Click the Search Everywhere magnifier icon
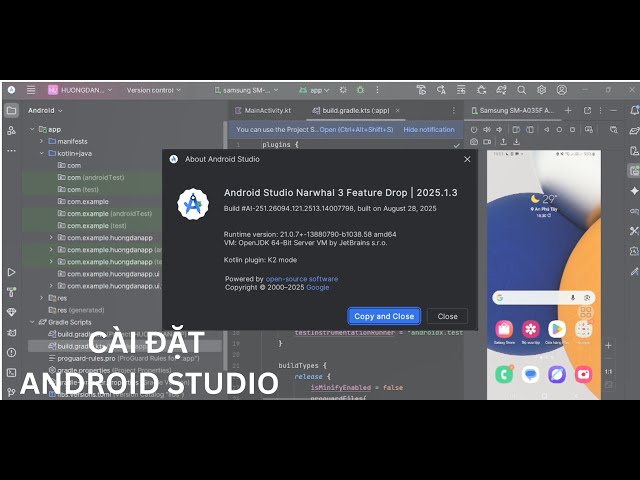 tap(521, 90)
